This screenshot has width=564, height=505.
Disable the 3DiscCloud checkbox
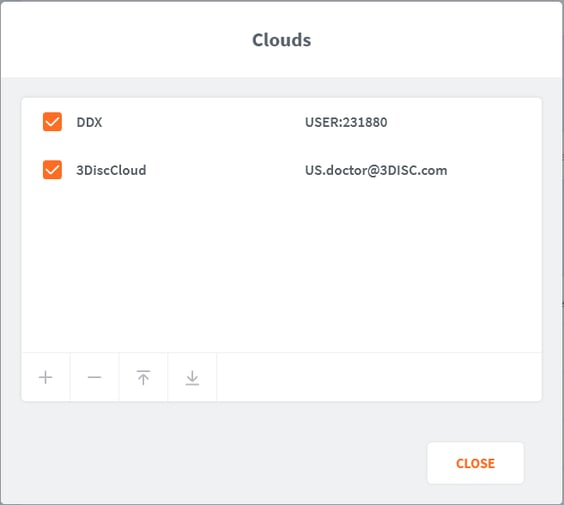point(52,170)
